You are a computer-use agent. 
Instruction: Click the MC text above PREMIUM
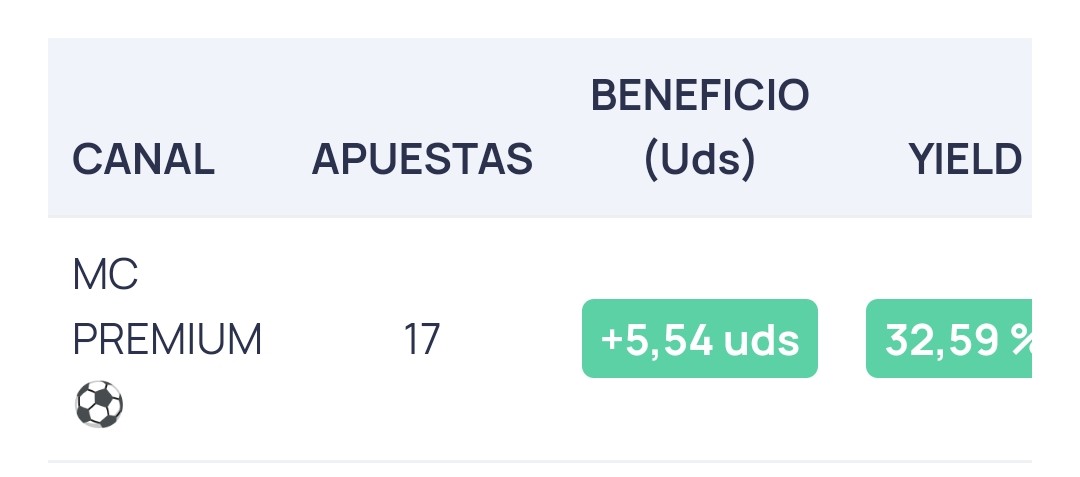coord(105,274)
